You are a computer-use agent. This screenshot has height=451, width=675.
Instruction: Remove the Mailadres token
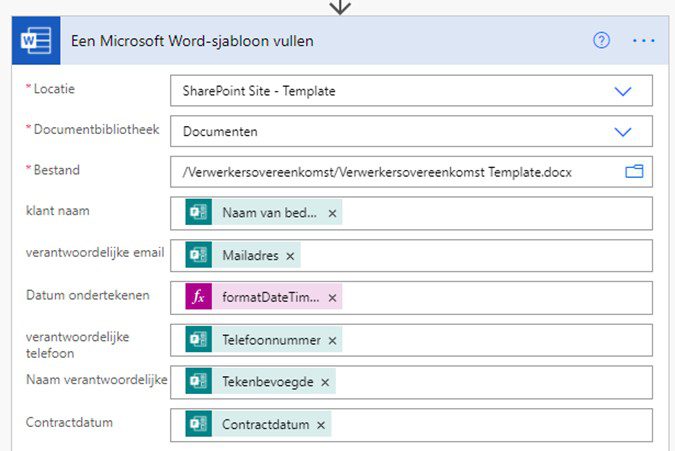(290, 256)
